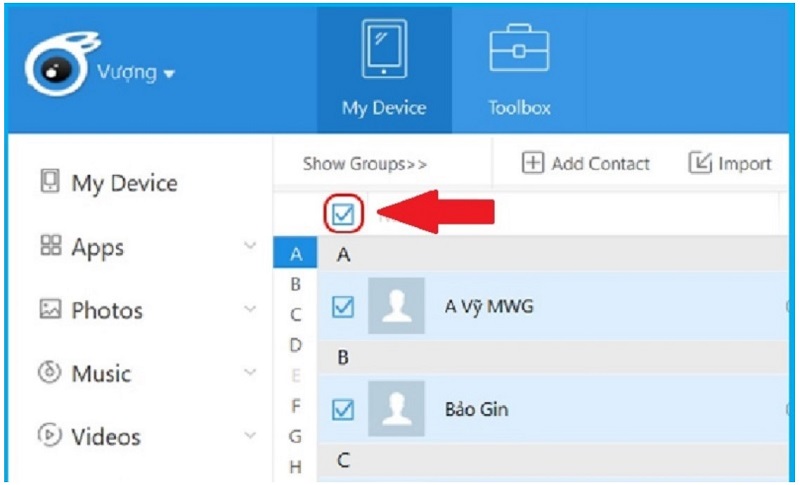Click the iTools eye logo icon
Image resolution: width=800 pixels, height=485 pixels.
(55, 71)
